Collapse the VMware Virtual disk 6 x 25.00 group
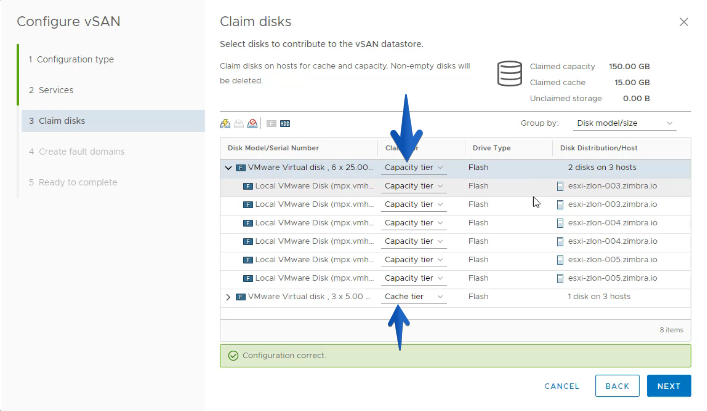707x411 pixels. (228, 168)
